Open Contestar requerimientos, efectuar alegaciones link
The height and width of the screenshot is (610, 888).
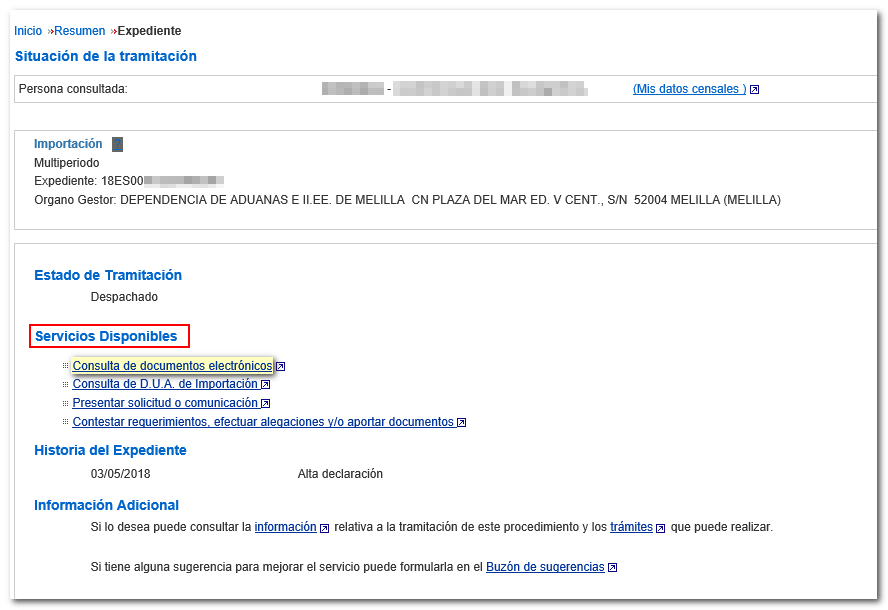pyautogui.click(x=263, y=422)
